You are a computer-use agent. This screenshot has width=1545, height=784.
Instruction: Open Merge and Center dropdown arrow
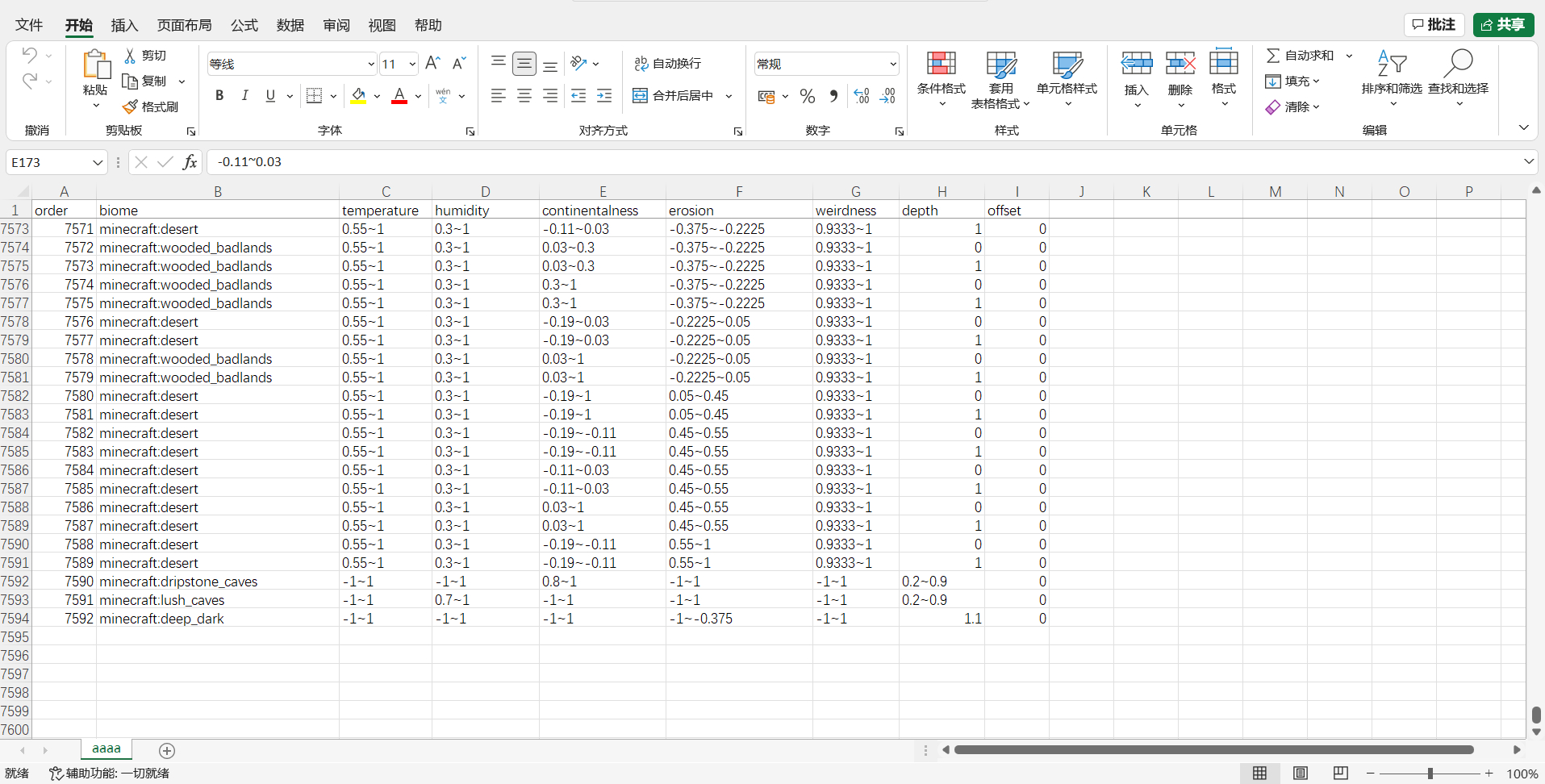tap(729, 96)
